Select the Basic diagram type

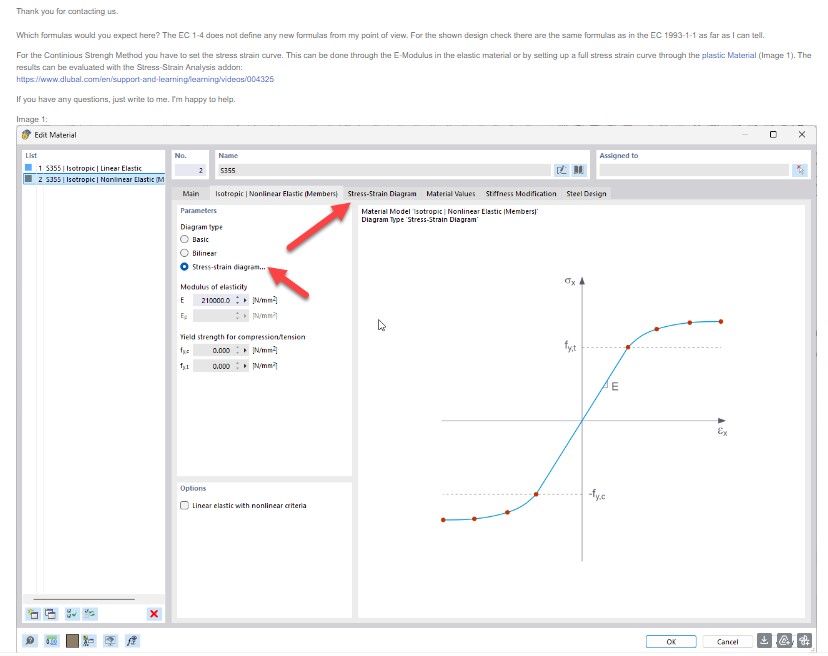184,240
